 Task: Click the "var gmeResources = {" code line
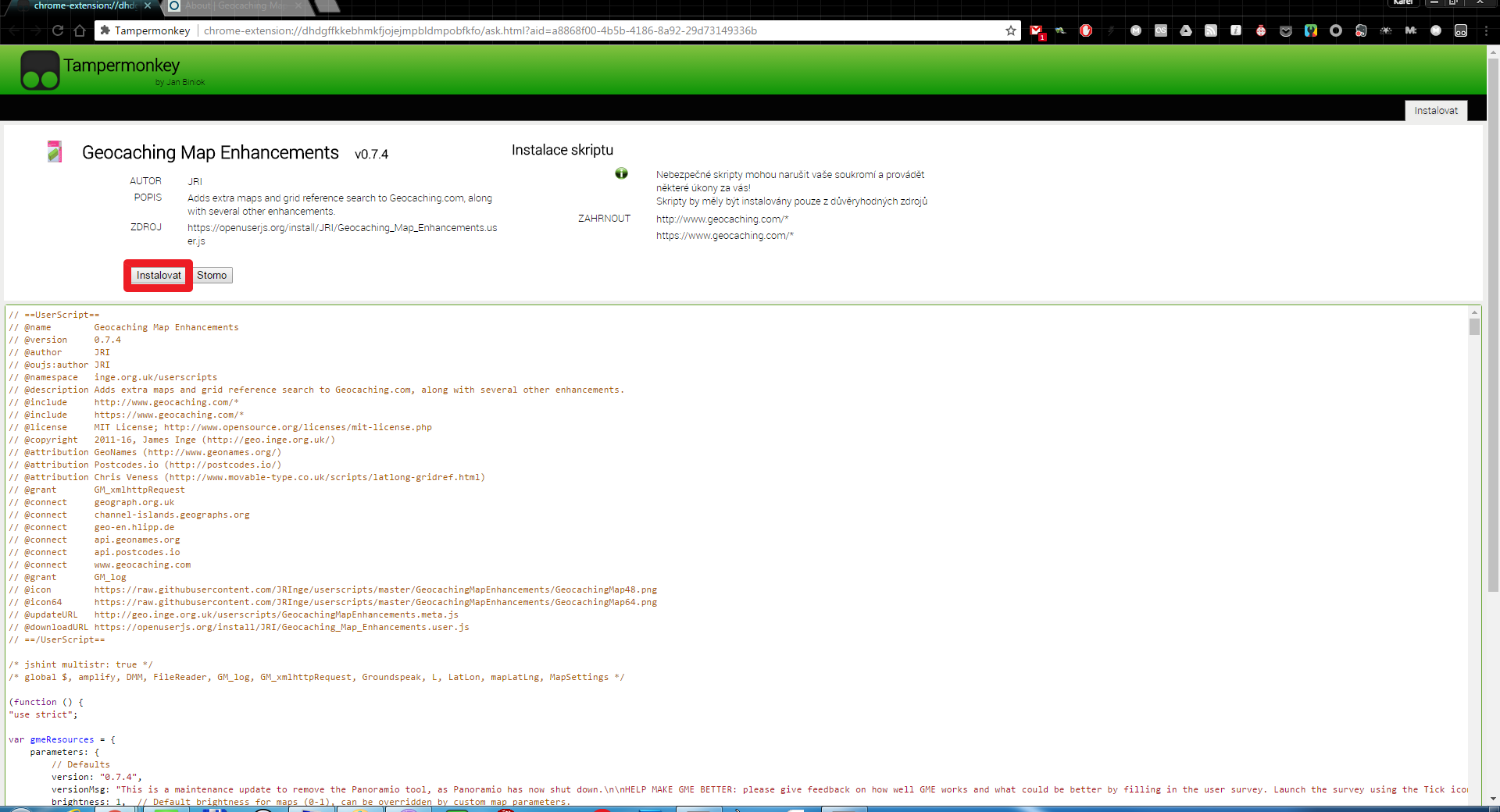point(62,739)
